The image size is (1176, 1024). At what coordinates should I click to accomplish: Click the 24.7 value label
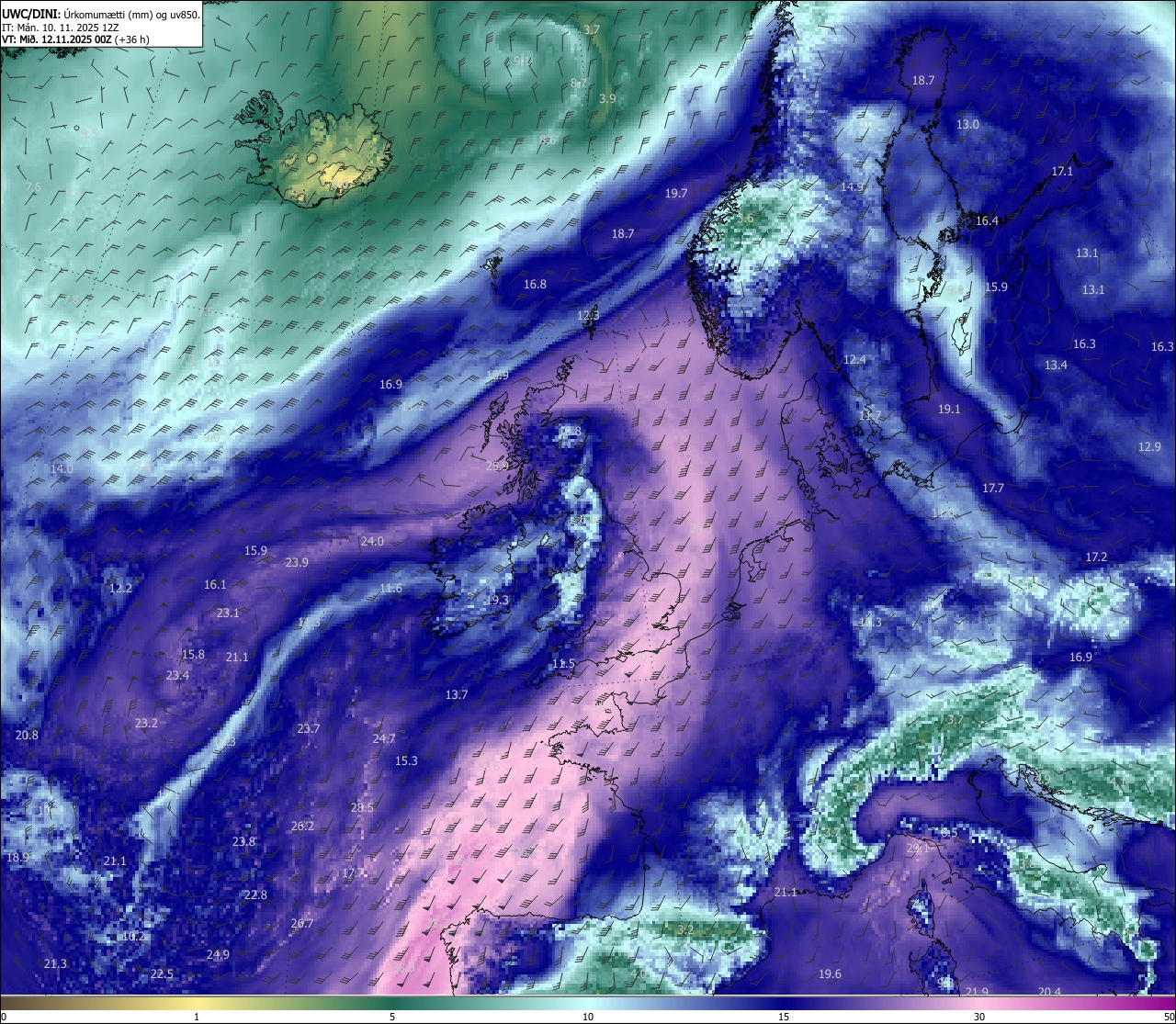(384, 738)
